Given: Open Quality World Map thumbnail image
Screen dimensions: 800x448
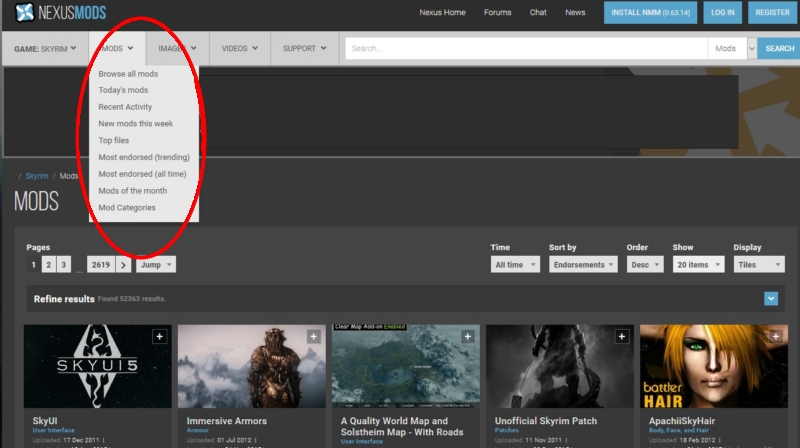Looking at the screenshot, I should (406, 366).
